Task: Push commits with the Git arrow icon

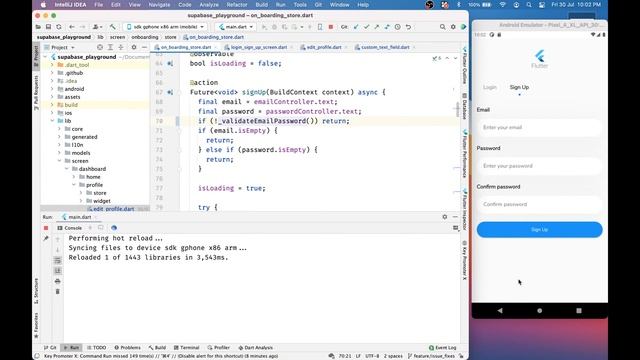Action: click(x=377, y=27)
